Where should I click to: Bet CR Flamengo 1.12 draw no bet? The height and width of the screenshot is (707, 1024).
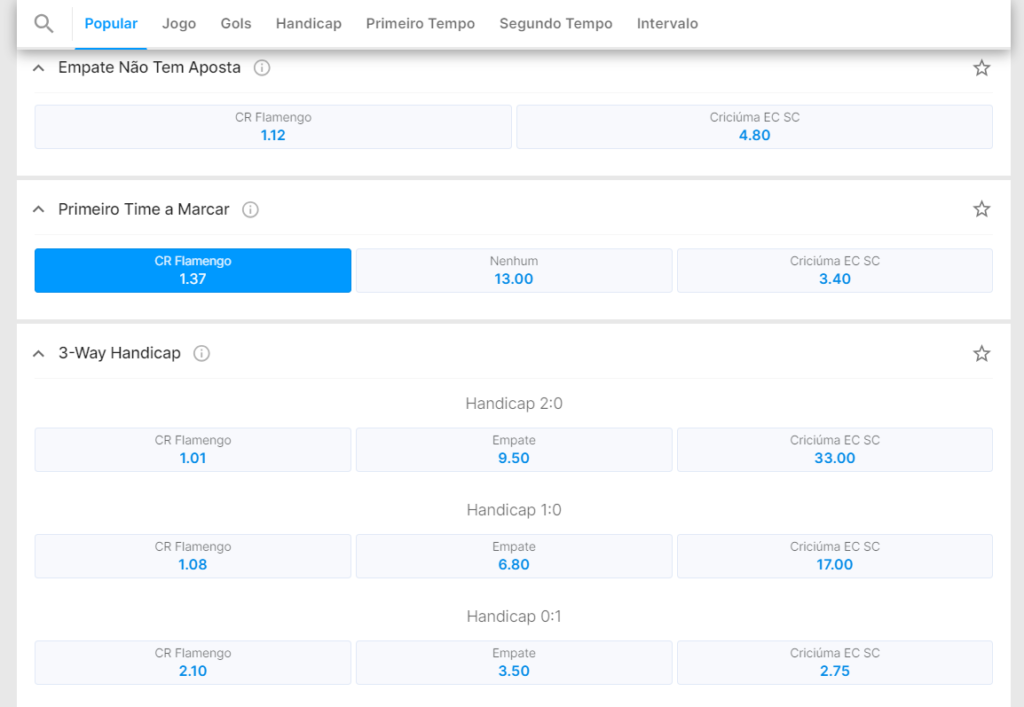[273, 127]
